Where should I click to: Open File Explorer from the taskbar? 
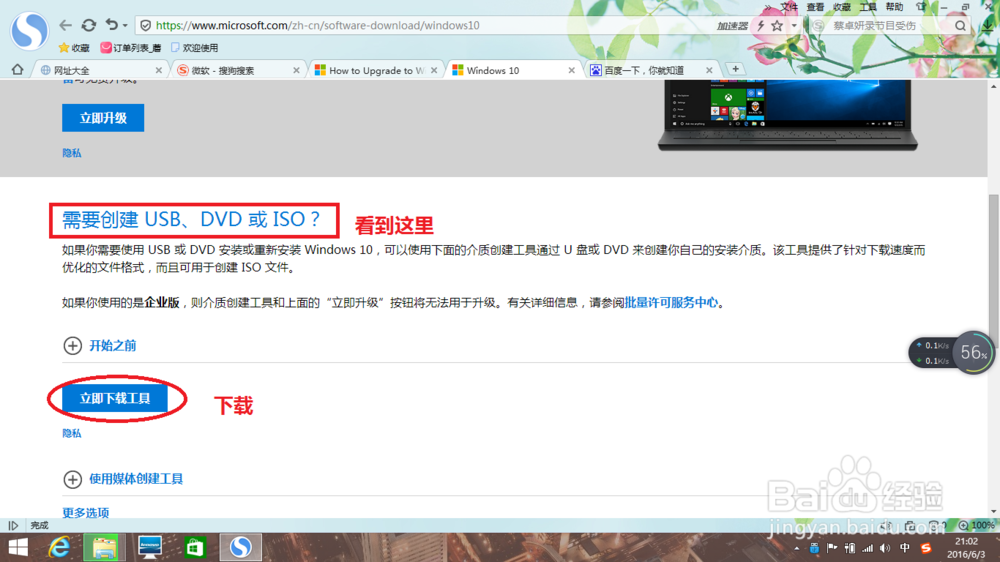tap(103, 547)
